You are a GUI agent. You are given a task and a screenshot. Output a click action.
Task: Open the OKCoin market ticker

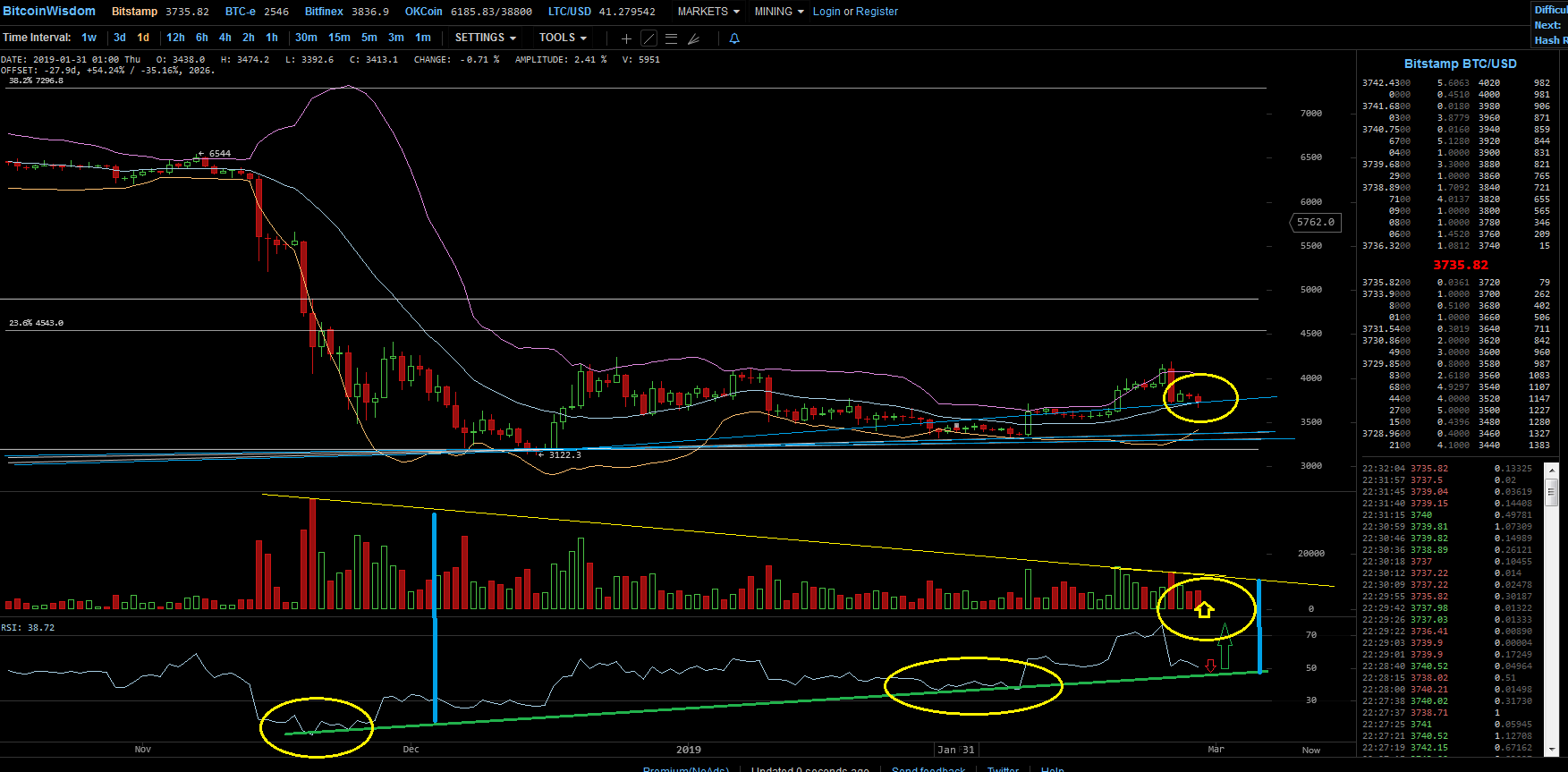pos(469,12)
